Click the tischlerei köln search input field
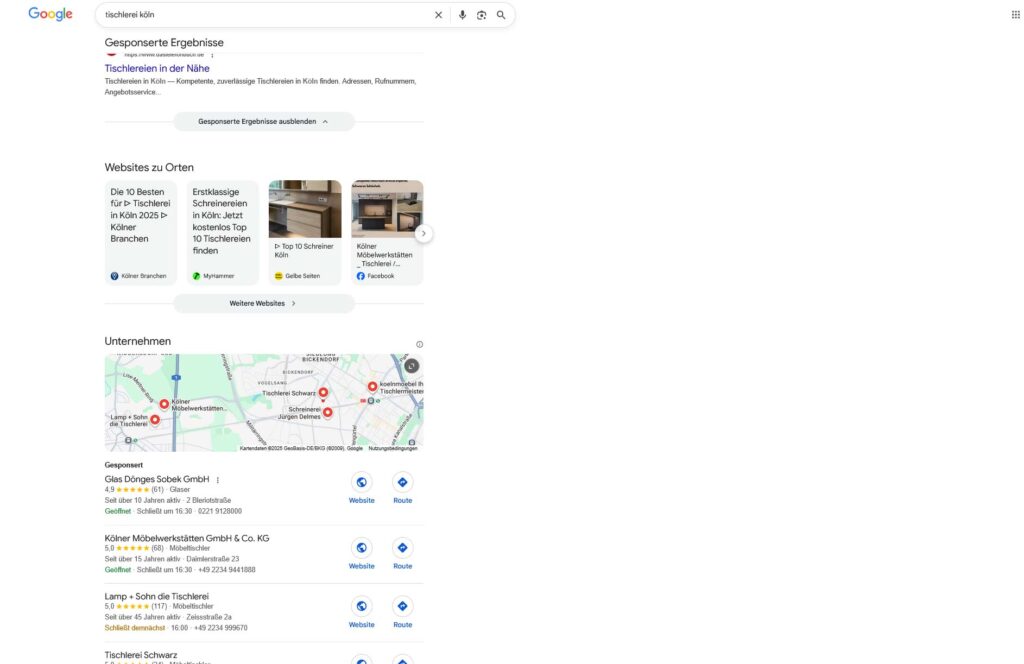The height and width of the screenshot is (664, 1024). coord(250,14)
